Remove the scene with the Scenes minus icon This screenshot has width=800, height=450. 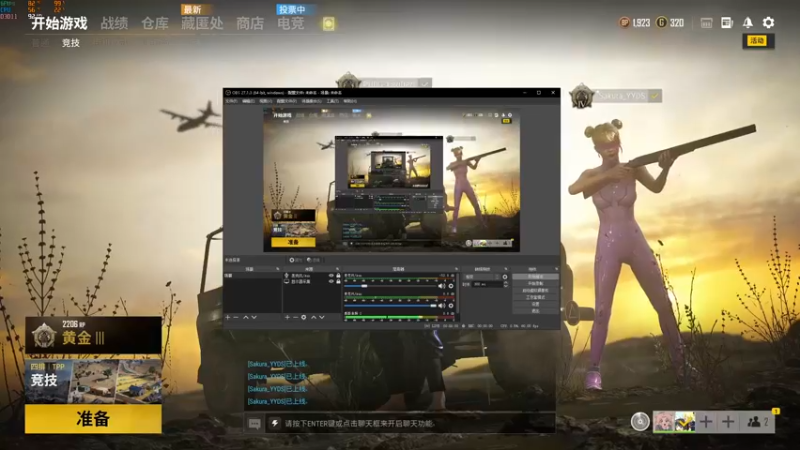pos(236,317)
